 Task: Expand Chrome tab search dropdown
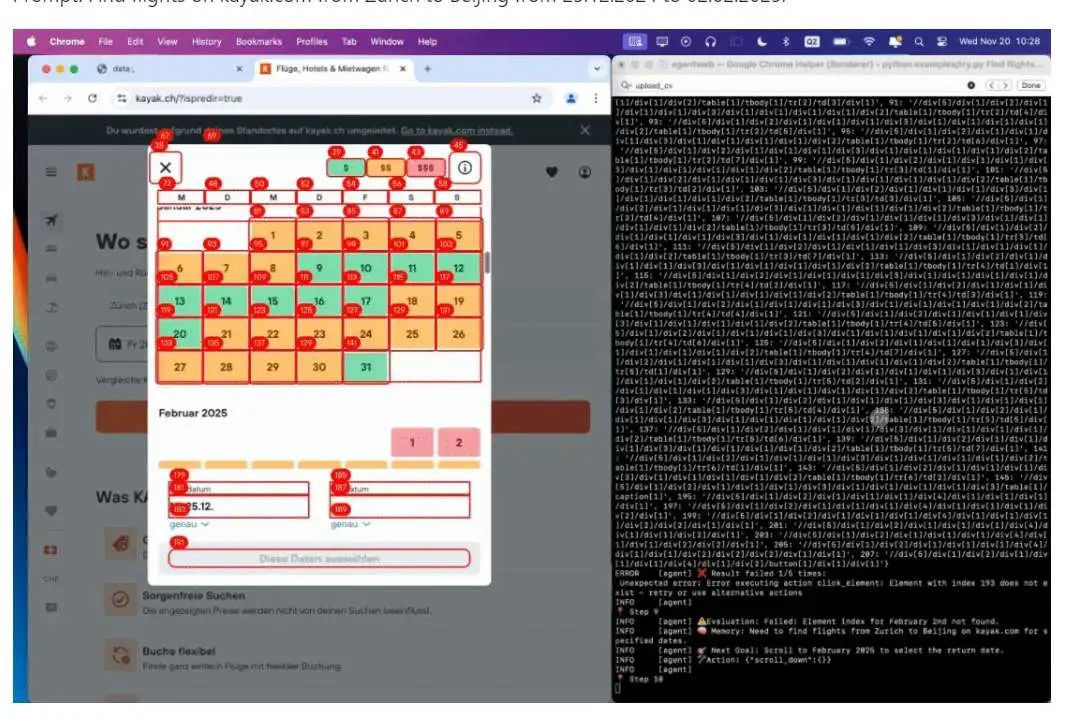597,69
